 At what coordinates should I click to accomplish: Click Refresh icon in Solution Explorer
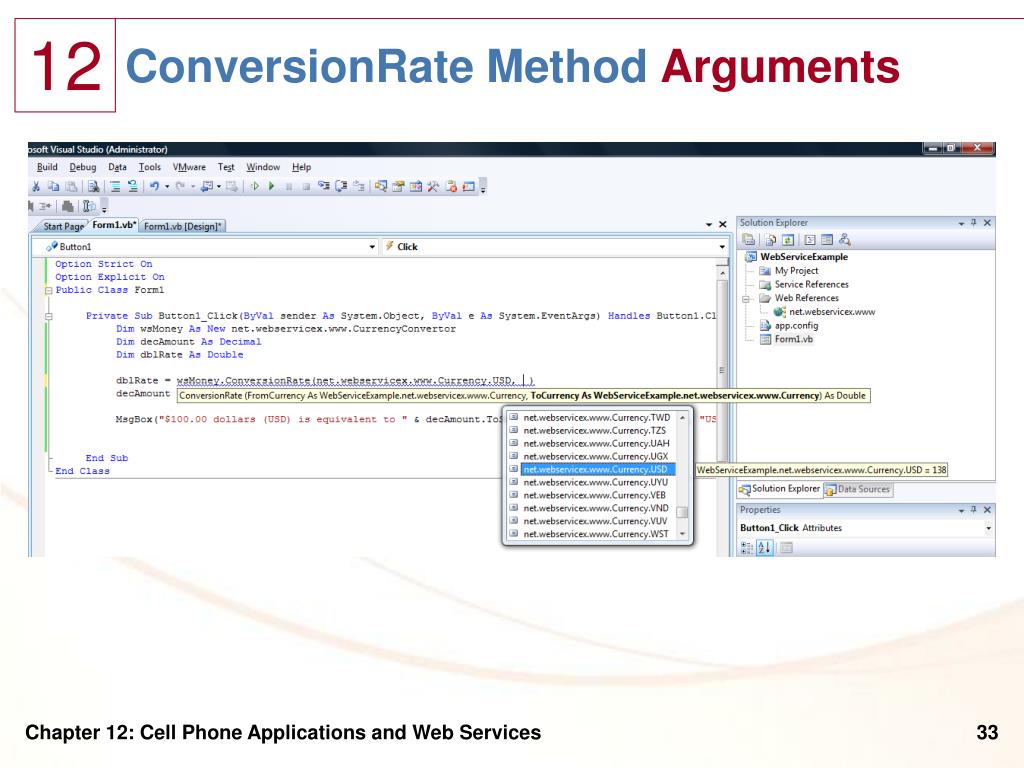point(788,240)
